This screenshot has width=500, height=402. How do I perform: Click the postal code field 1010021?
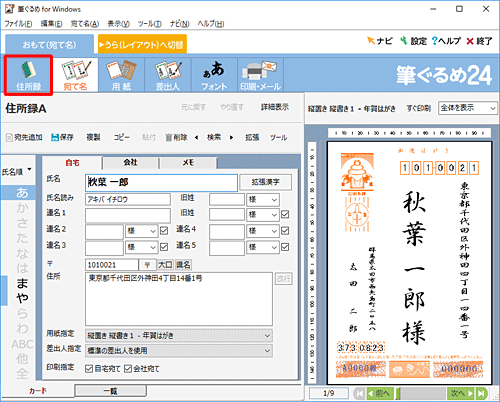point(112,265)
